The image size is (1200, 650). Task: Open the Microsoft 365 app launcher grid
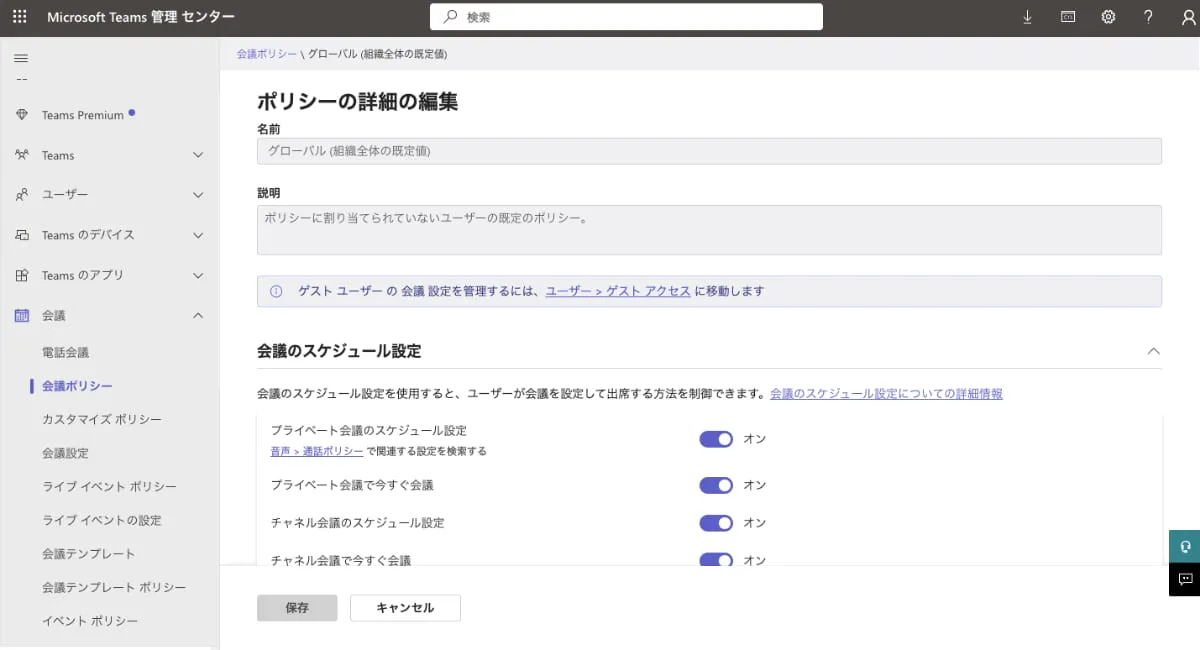click(19, 16)
